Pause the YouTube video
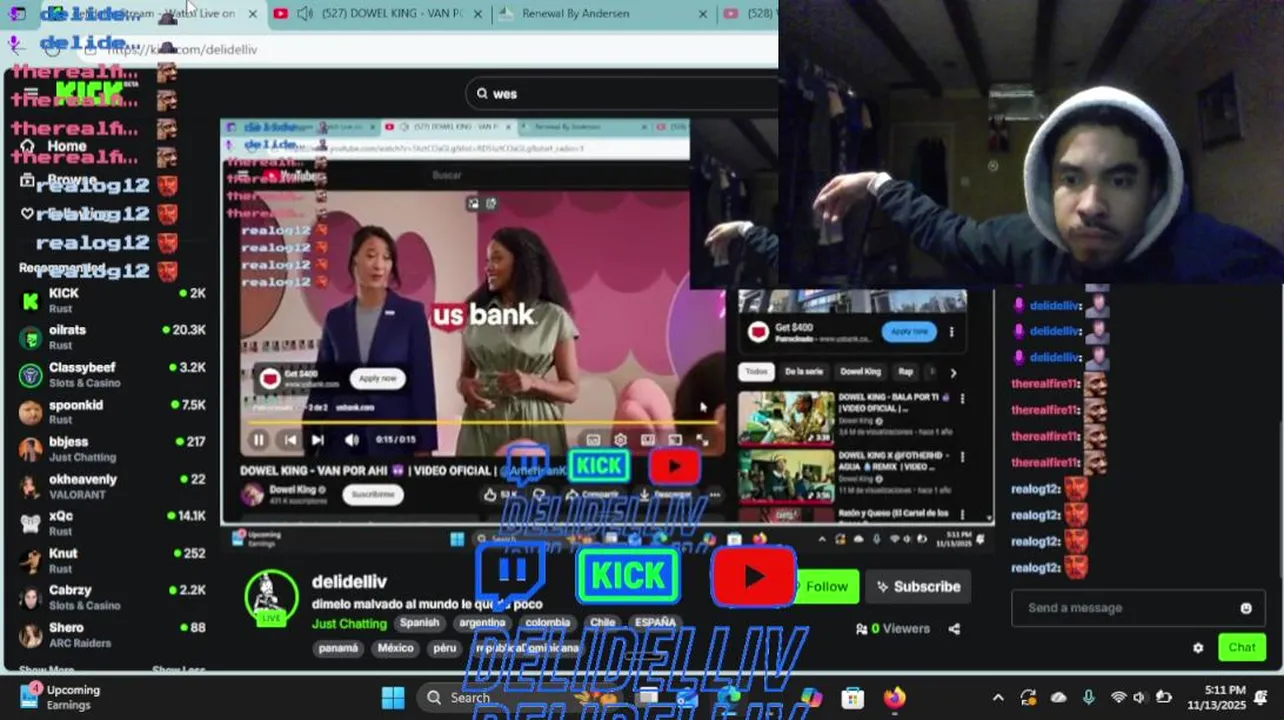The width and height of the screenshot is (1284, 720). coord(258,440)
